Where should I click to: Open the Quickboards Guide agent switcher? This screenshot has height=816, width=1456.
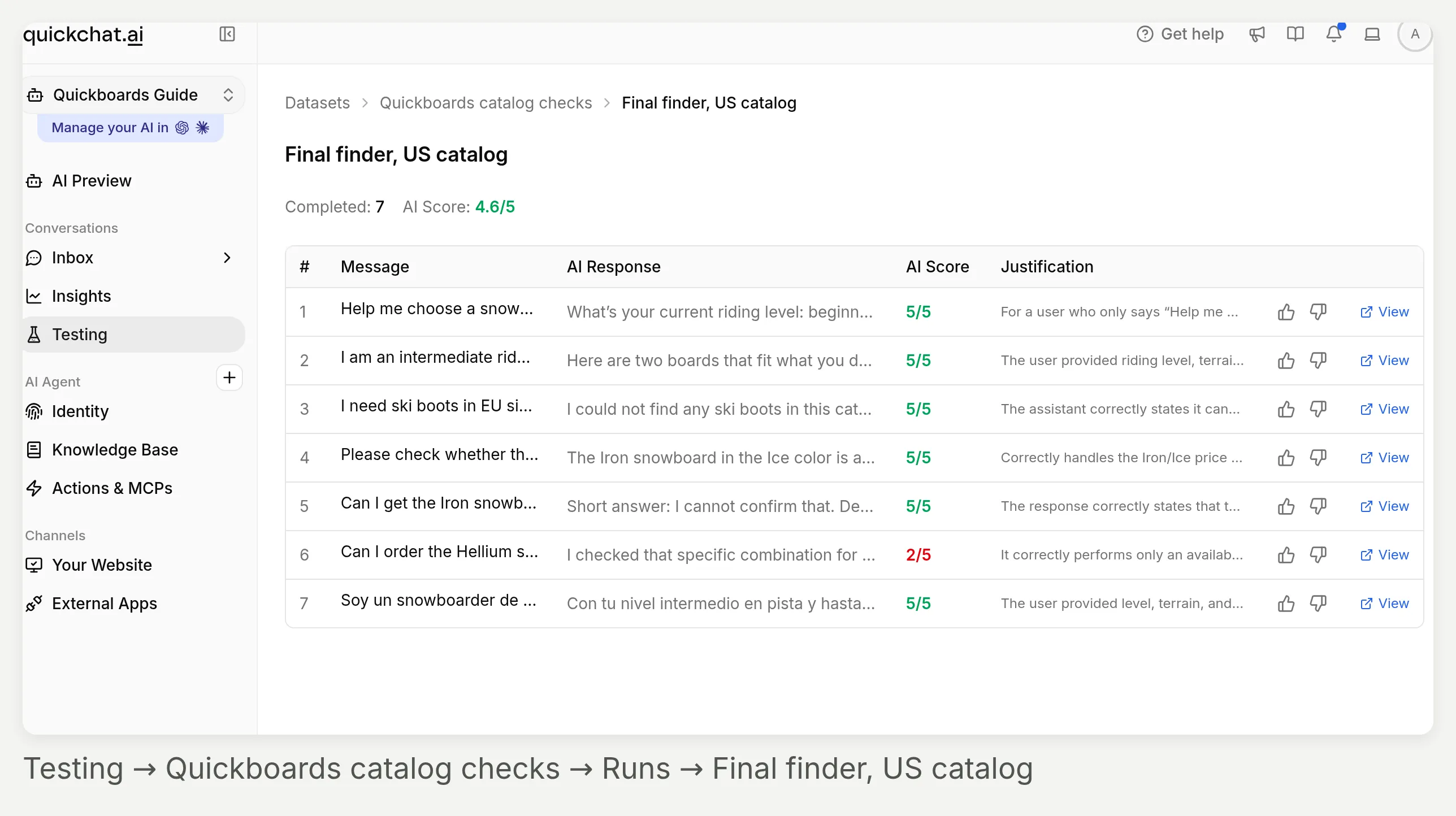[133, 95]
